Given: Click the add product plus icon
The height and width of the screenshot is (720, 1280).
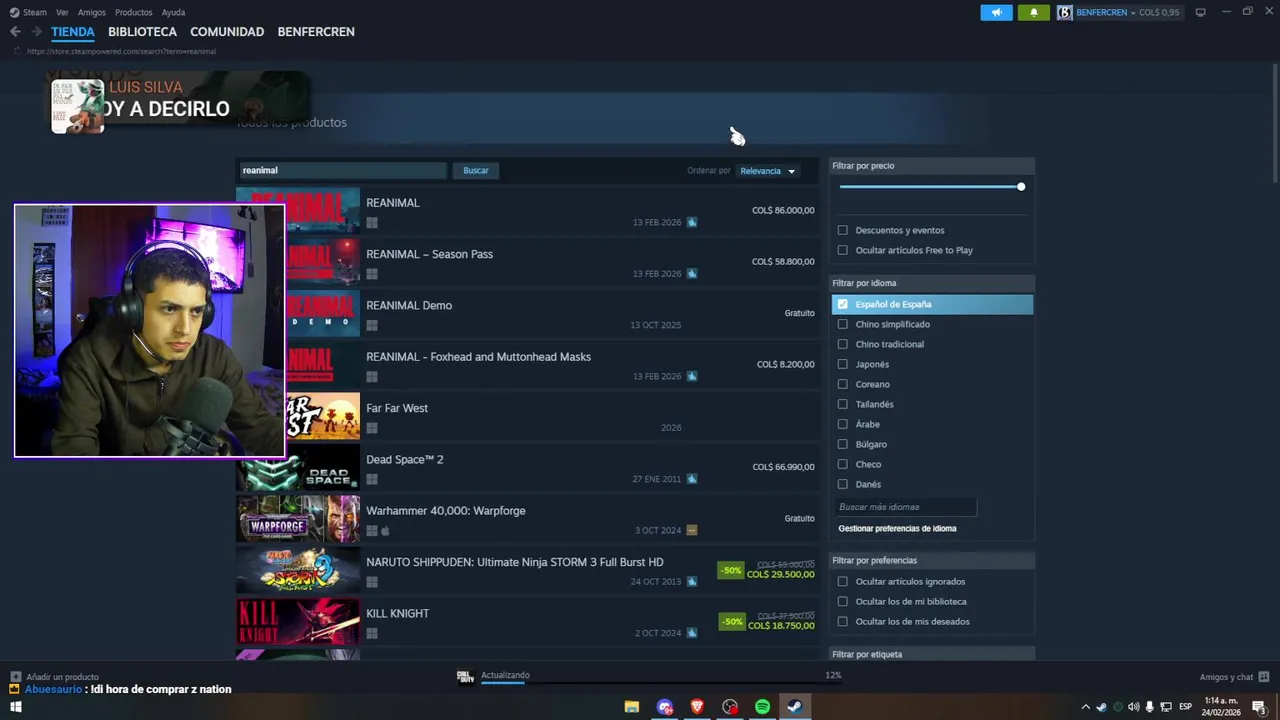Looking at the screenshot, I should pyautogui.click(x=15, y=677).
